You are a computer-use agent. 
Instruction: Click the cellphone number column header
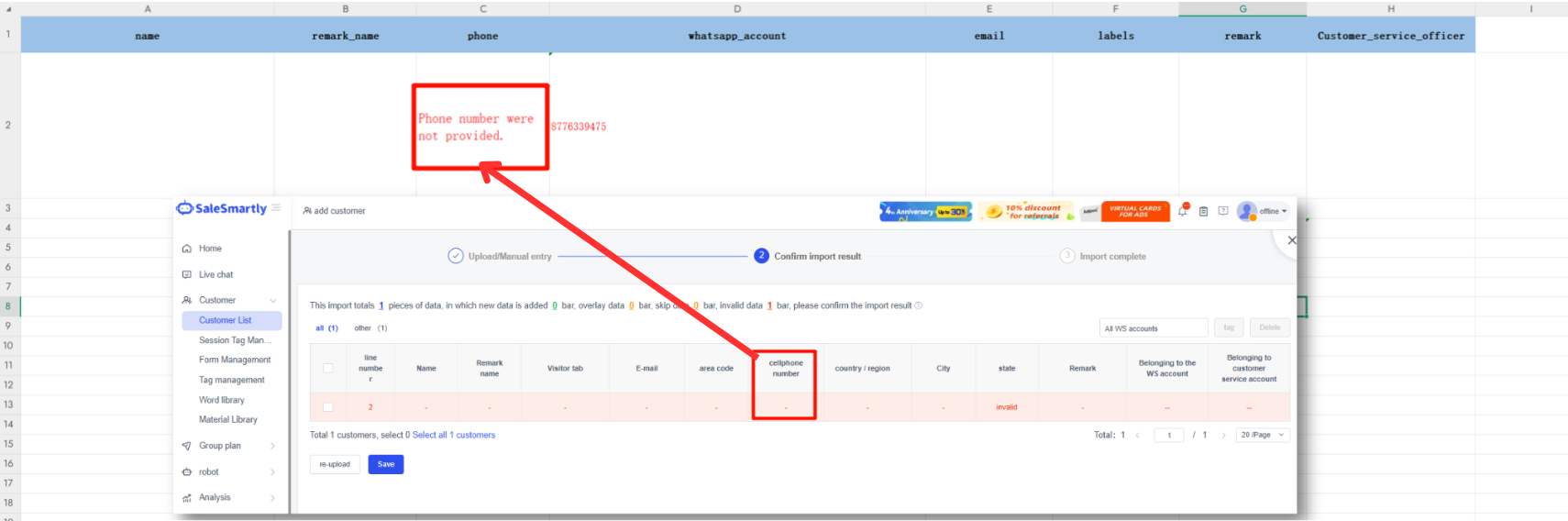tap(786, 369)
